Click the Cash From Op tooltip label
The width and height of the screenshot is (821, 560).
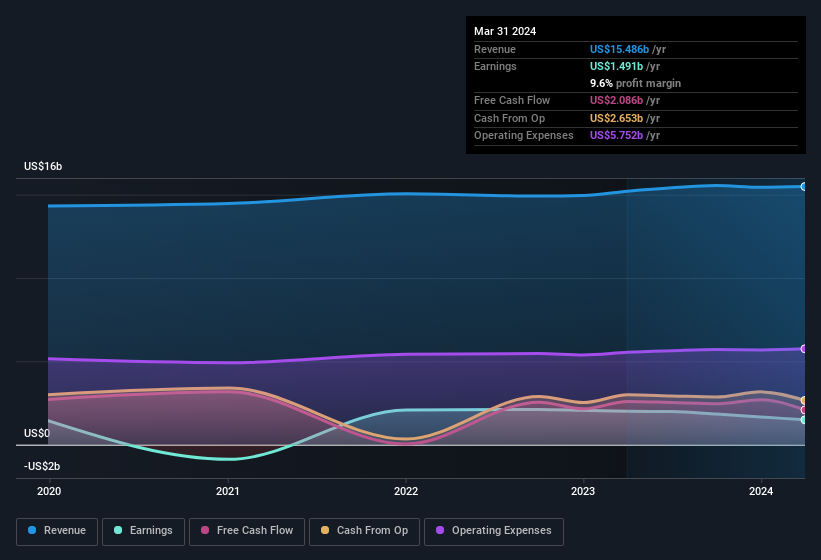coord(509,118)
